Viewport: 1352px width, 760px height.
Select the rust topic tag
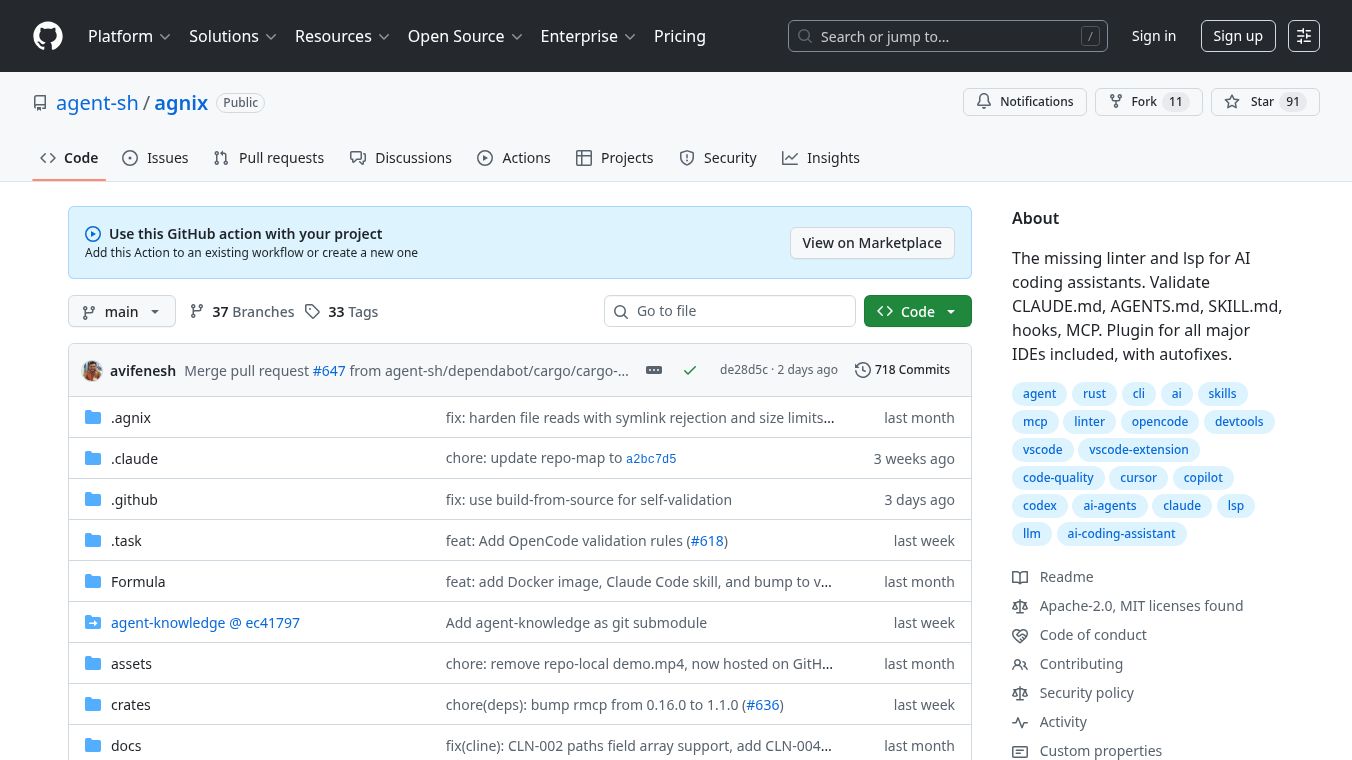pyautogui.click(x=1094, y=394)
